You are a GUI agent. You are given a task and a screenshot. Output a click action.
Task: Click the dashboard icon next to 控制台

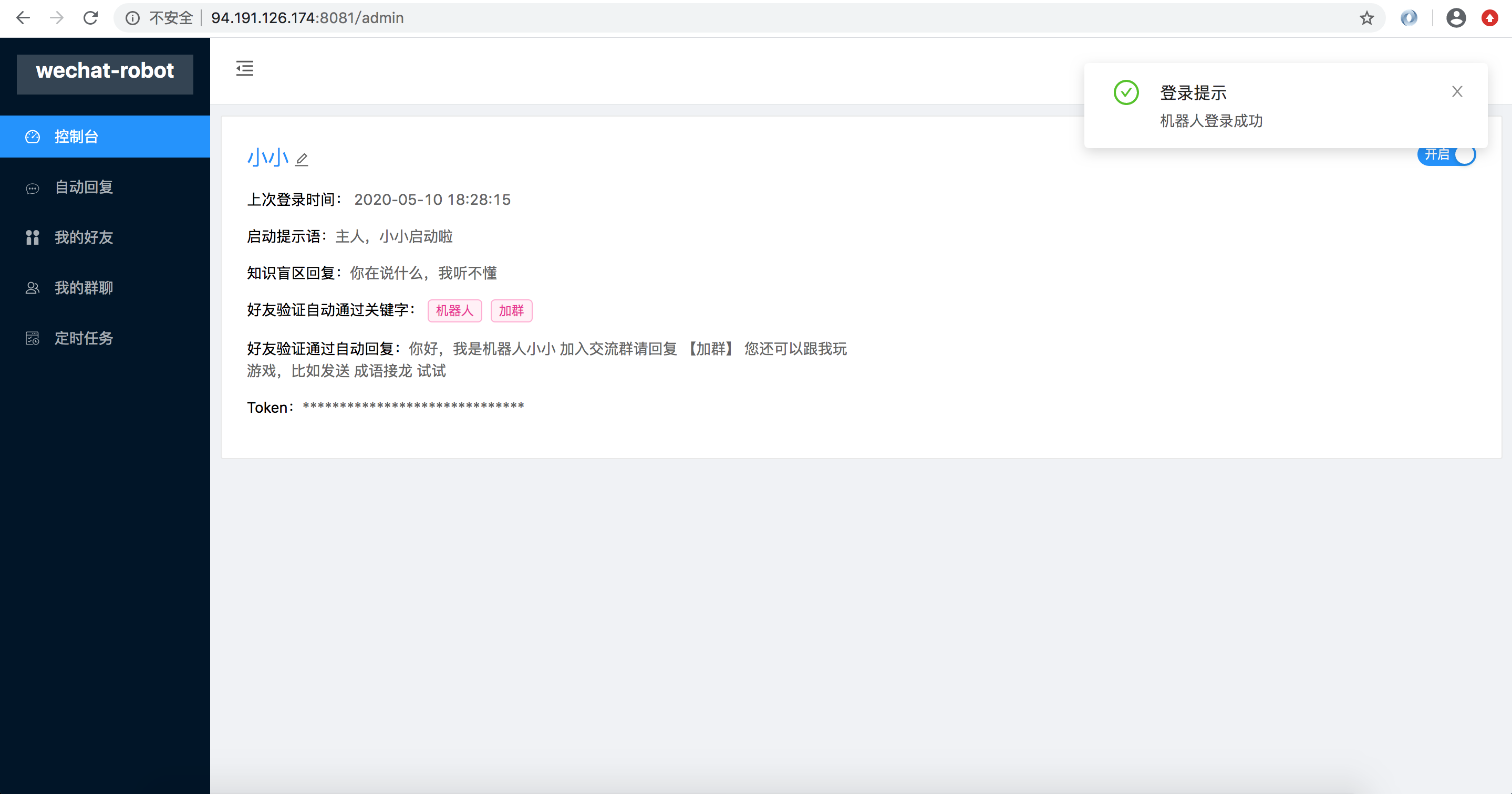pos(32,137)
